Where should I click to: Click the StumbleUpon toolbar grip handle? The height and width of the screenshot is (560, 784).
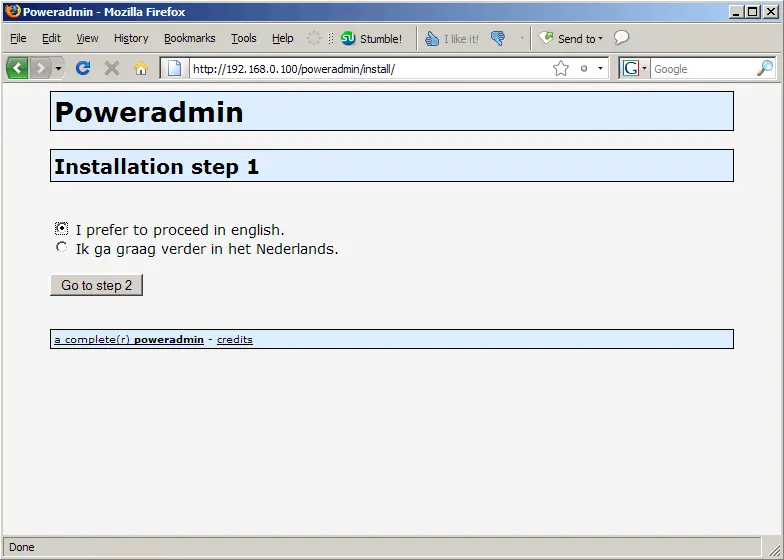pos(330,38)
